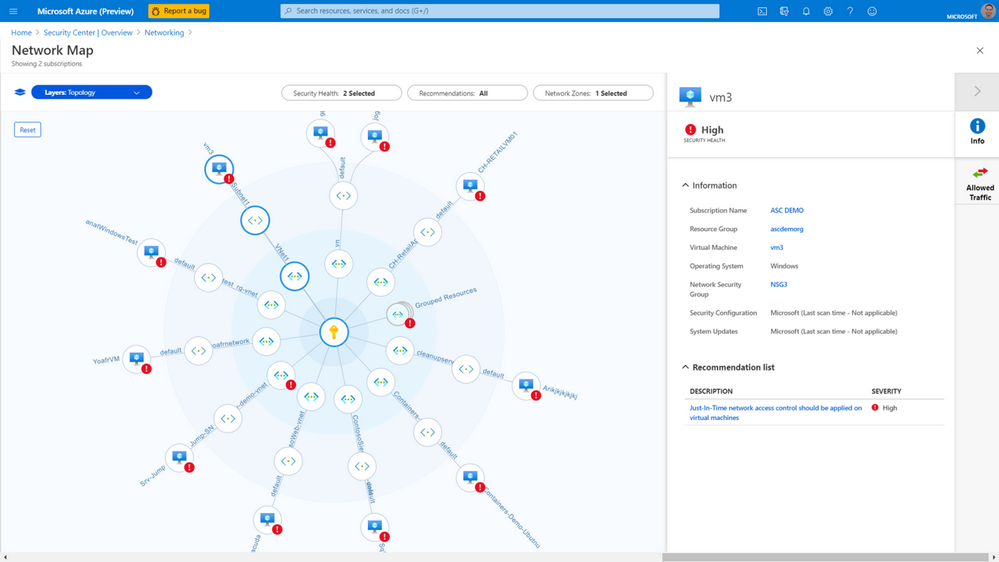Switch to the Allowed Traffic tab

(980, 184)
